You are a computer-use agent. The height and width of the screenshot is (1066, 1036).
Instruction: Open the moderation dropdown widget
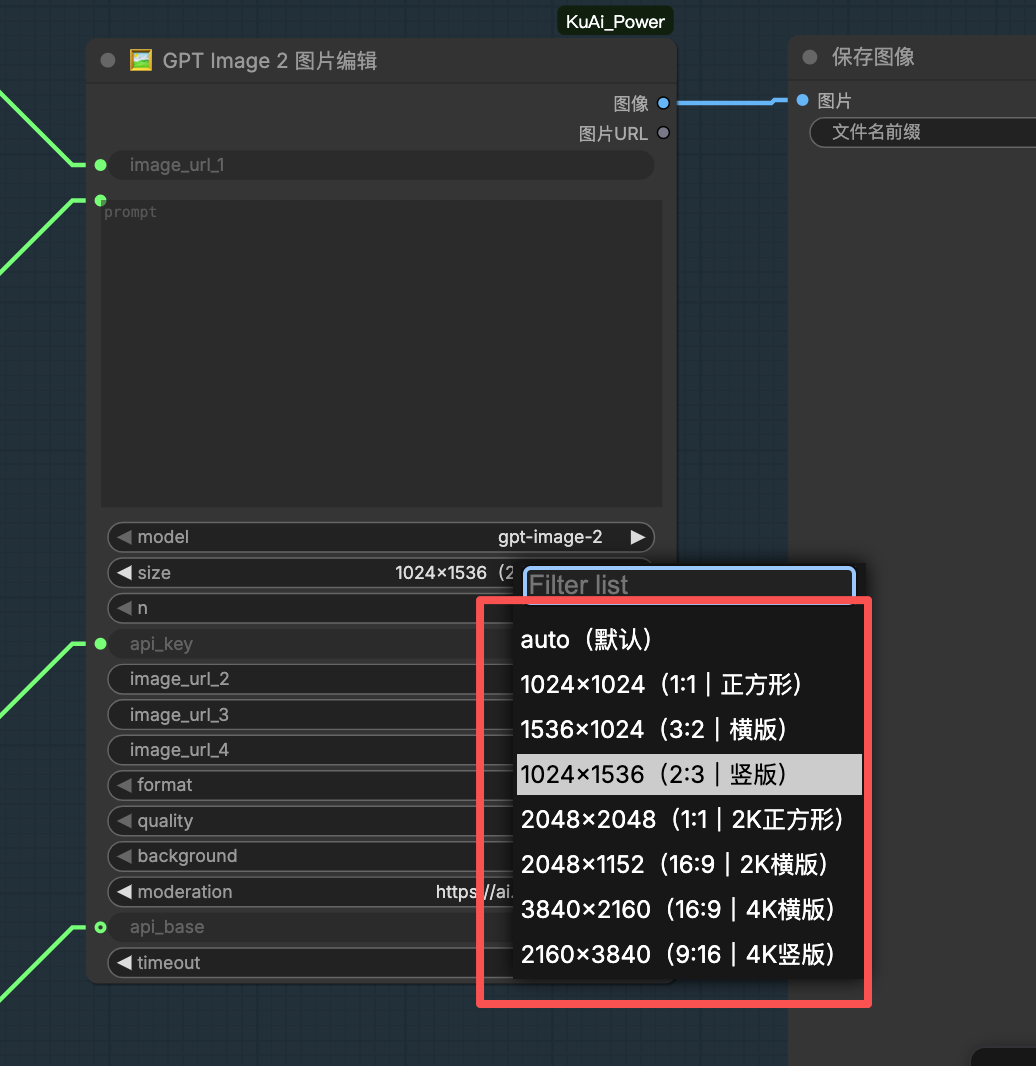310,891
